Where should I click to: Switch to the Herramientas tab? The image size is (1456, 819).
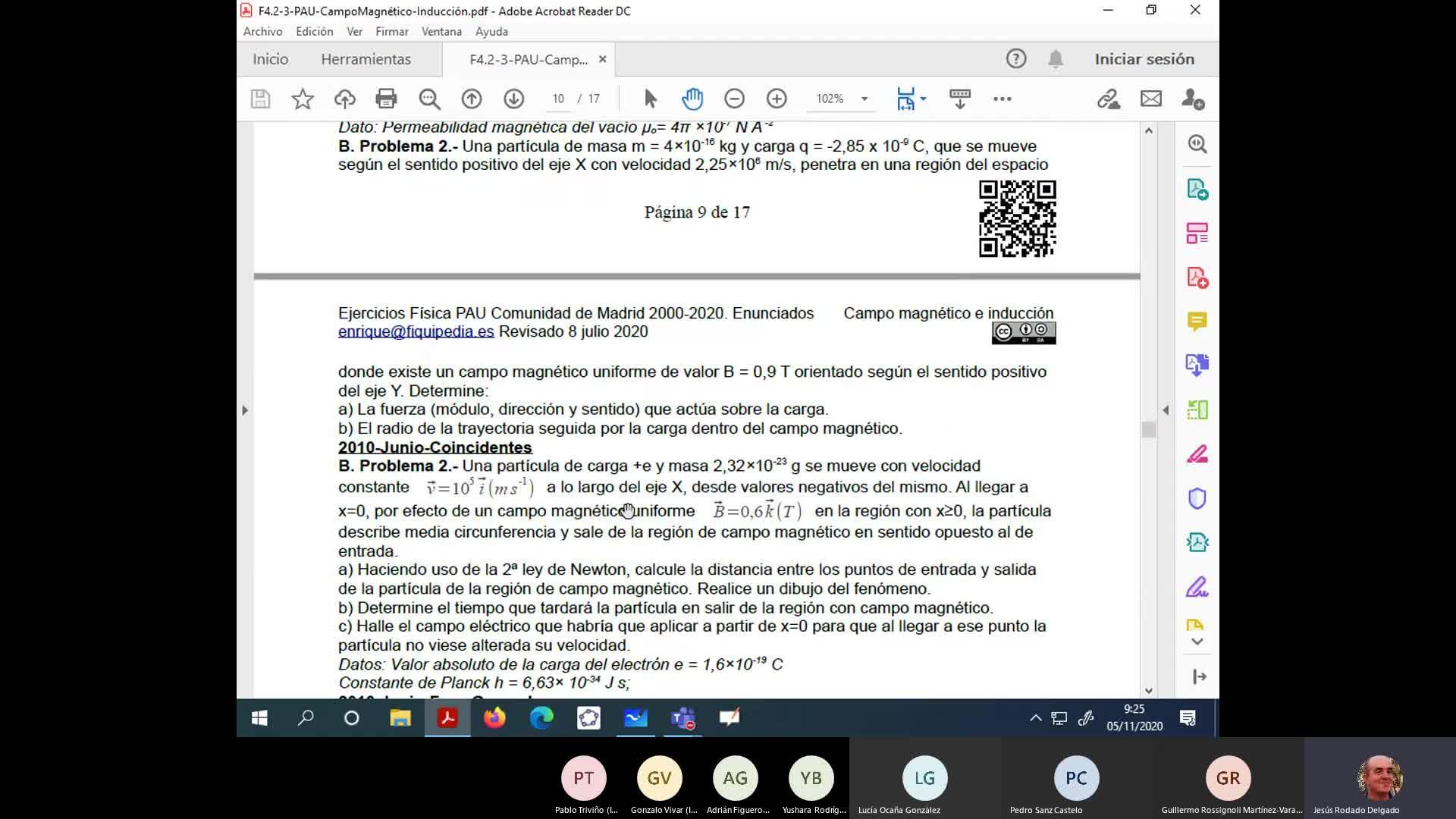(366, 59)
